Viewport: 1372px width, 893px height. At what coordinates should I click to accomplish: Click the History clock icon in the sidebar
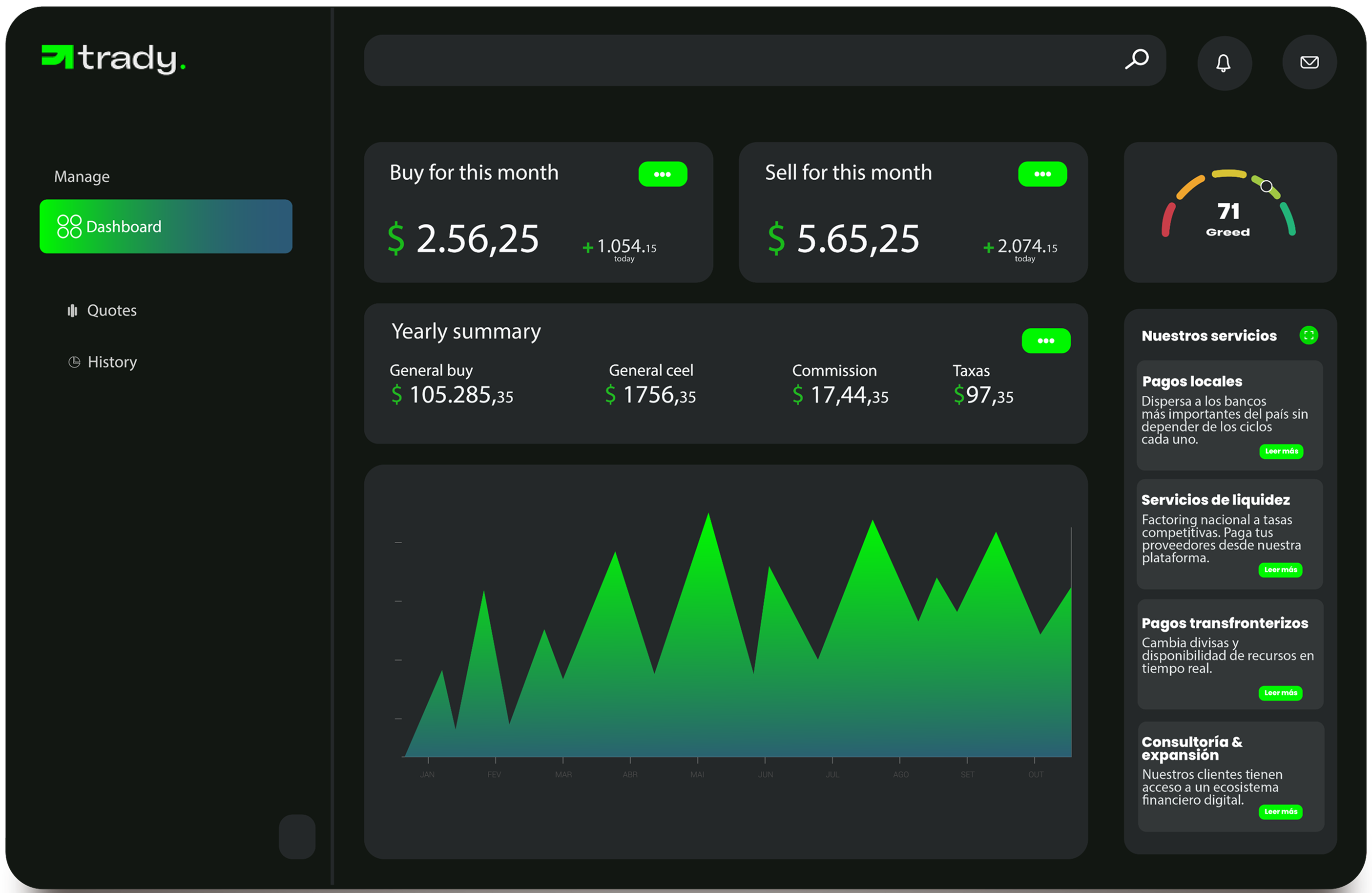74,361
